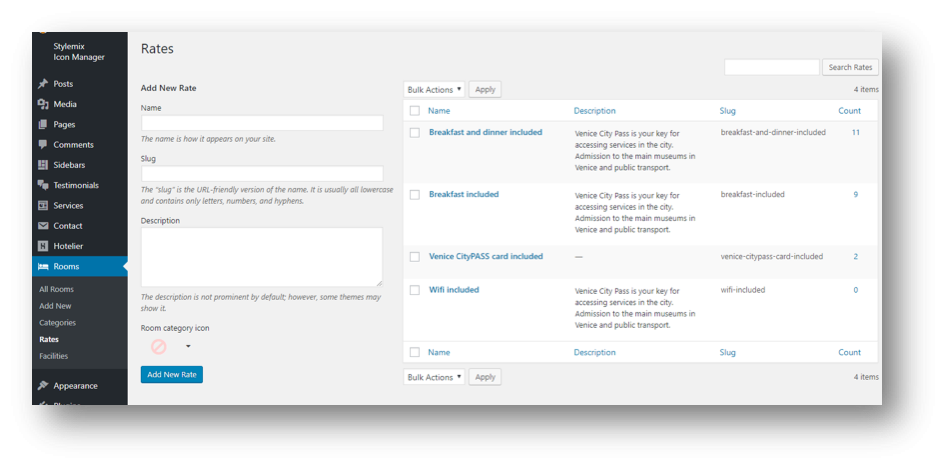Focus the Search Rates text field

(772, 67)
